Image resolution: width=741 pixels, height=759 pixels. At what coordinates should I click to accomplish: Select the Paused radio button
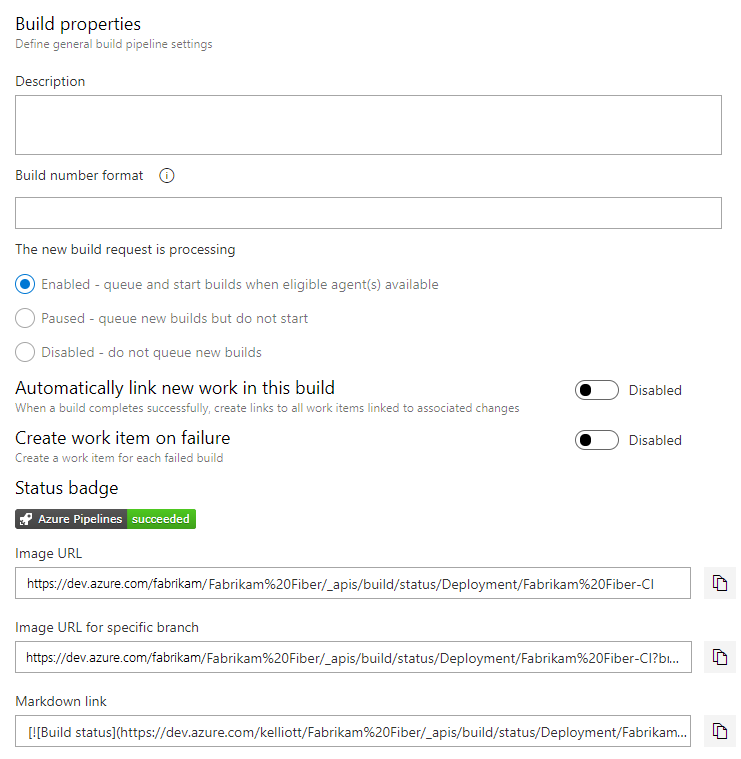click(x=26, y=318)
